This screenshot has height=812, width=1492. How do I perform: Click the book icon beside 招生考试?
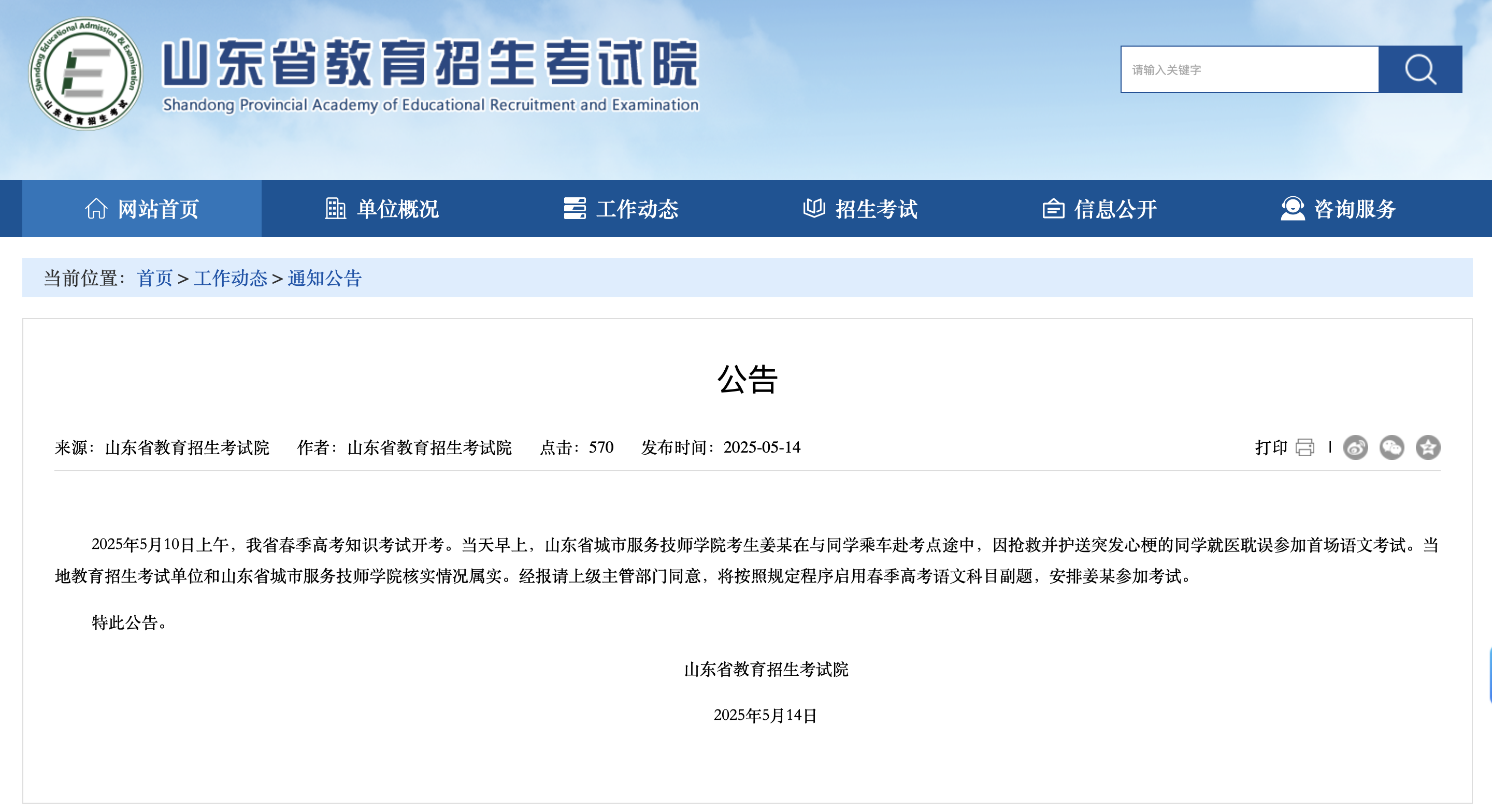click(x=813, y=209)
